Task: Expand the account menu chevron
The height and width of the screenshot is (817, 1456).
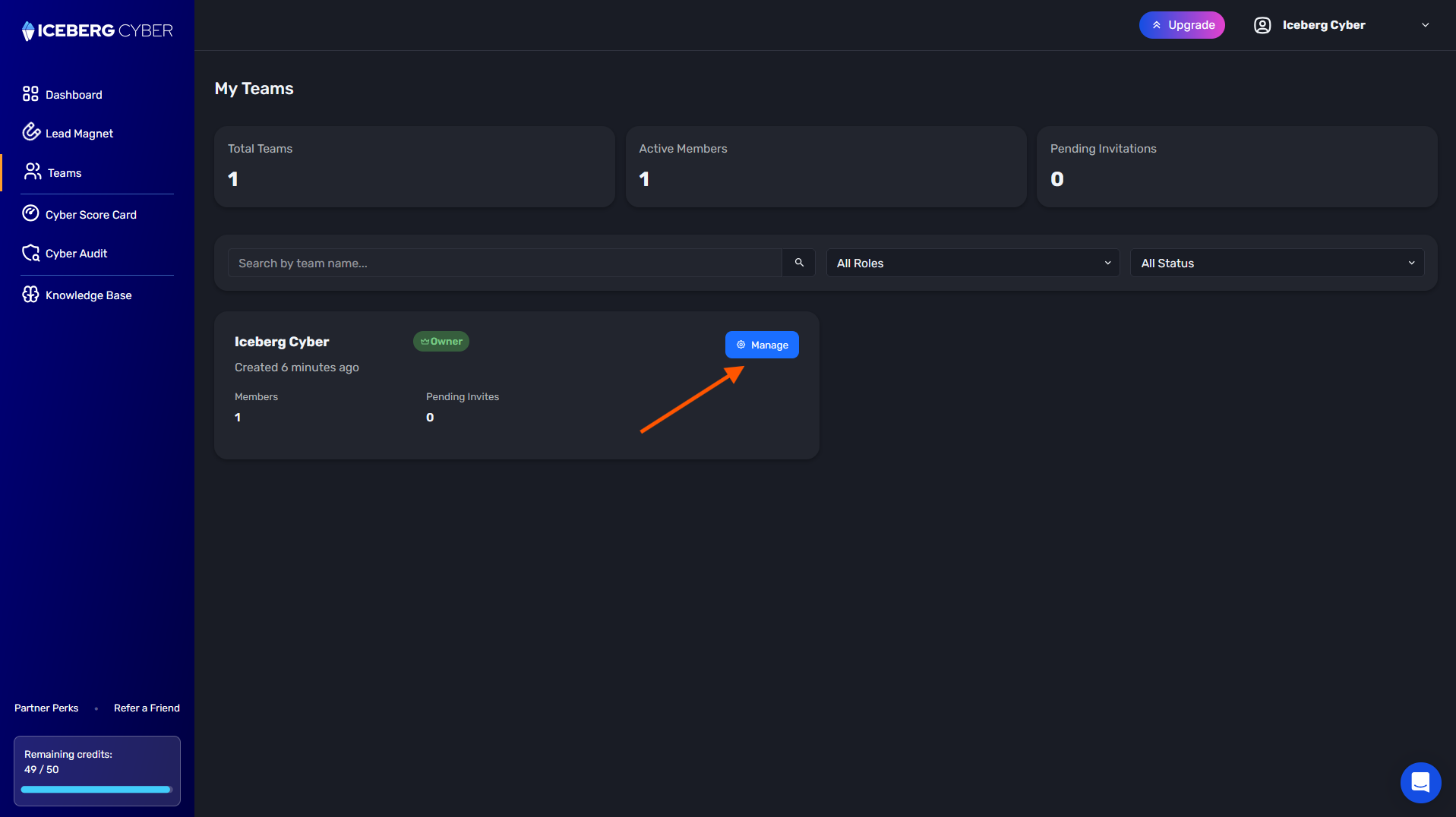Action: pyautogui.click(x=1426, y=25)
